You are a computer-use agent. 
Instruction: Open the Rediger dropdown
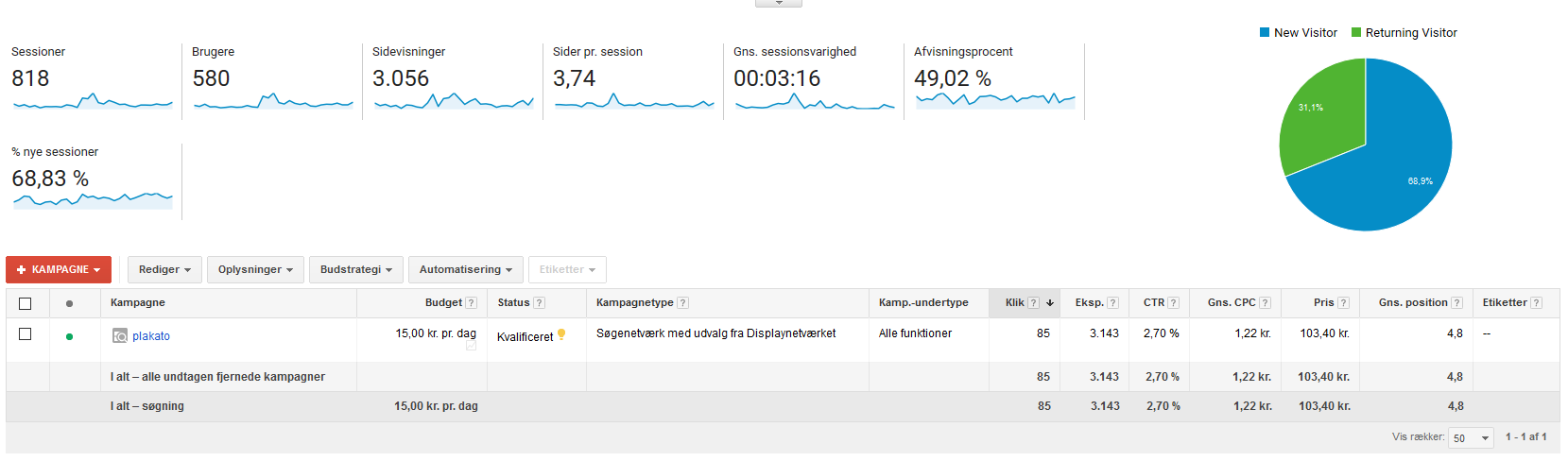coord(164,270)
